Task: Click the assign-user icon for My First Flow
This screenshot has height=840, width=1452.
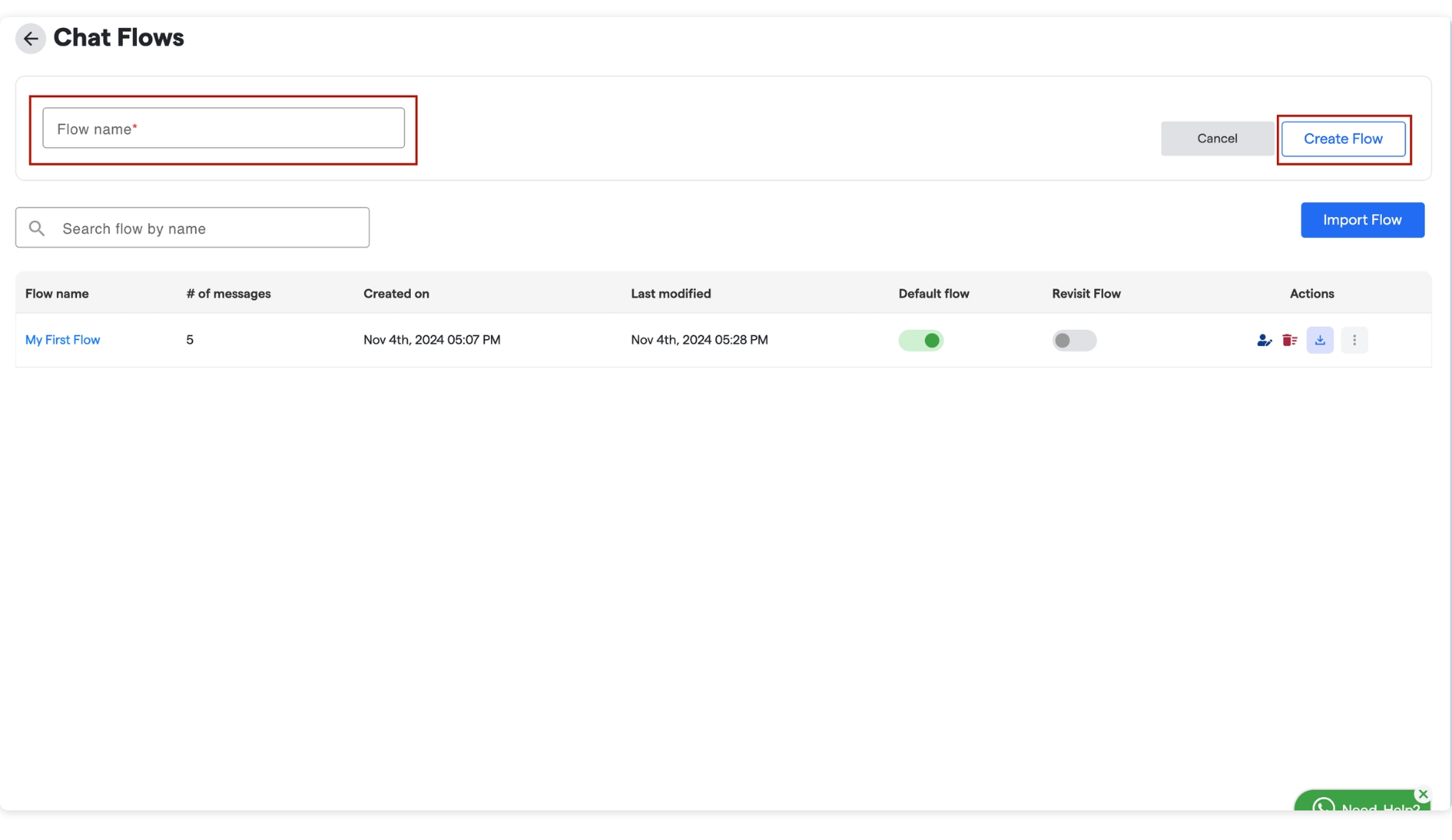Action: point(1264,341)
